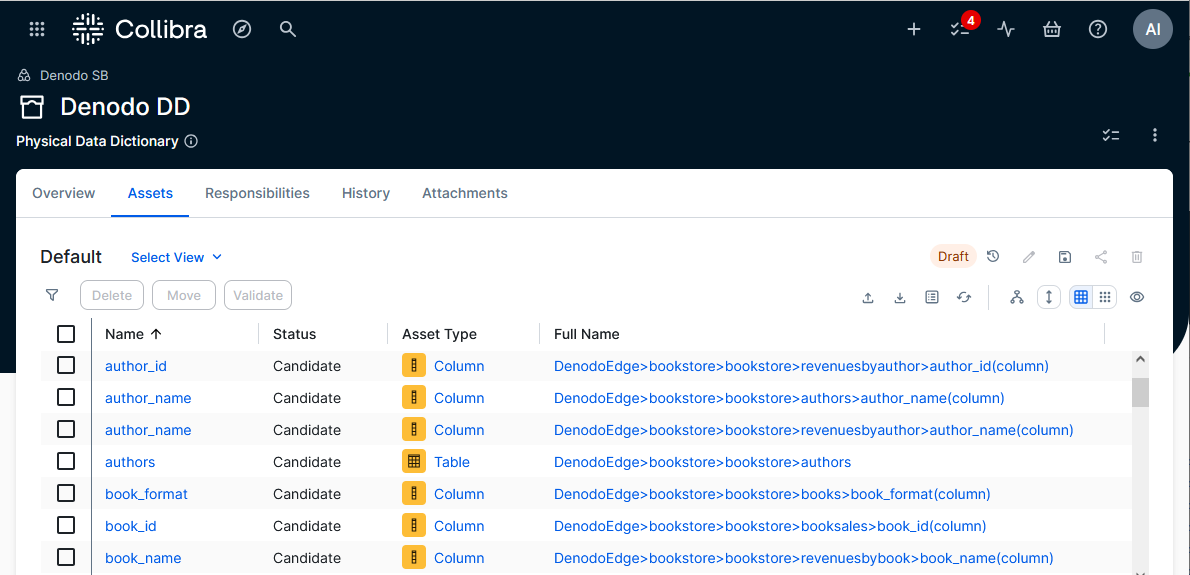Open the table filter funnel icon

(x=52, y=294)
